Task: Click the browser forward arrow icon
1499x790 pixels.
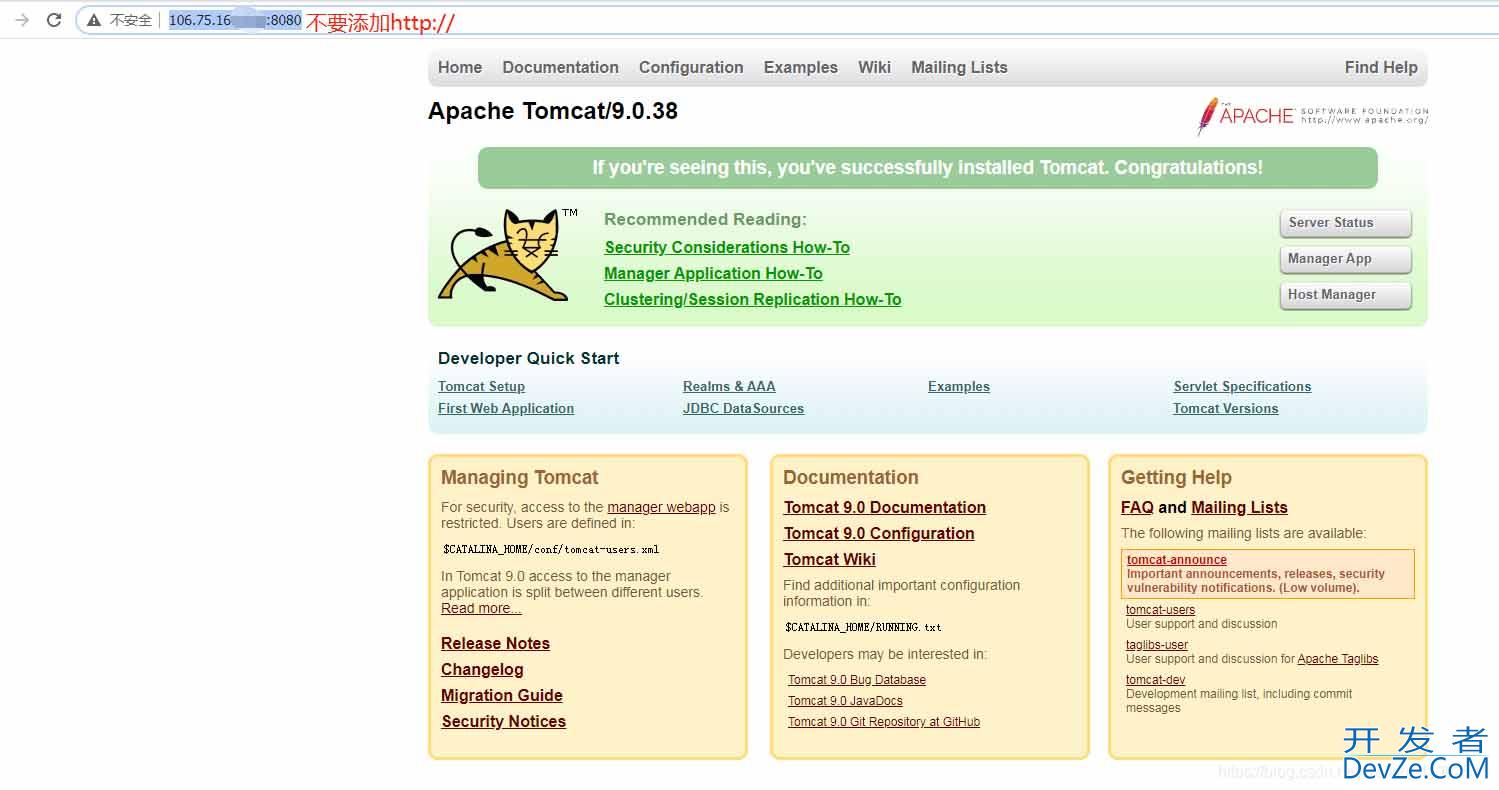Action: 22,20
